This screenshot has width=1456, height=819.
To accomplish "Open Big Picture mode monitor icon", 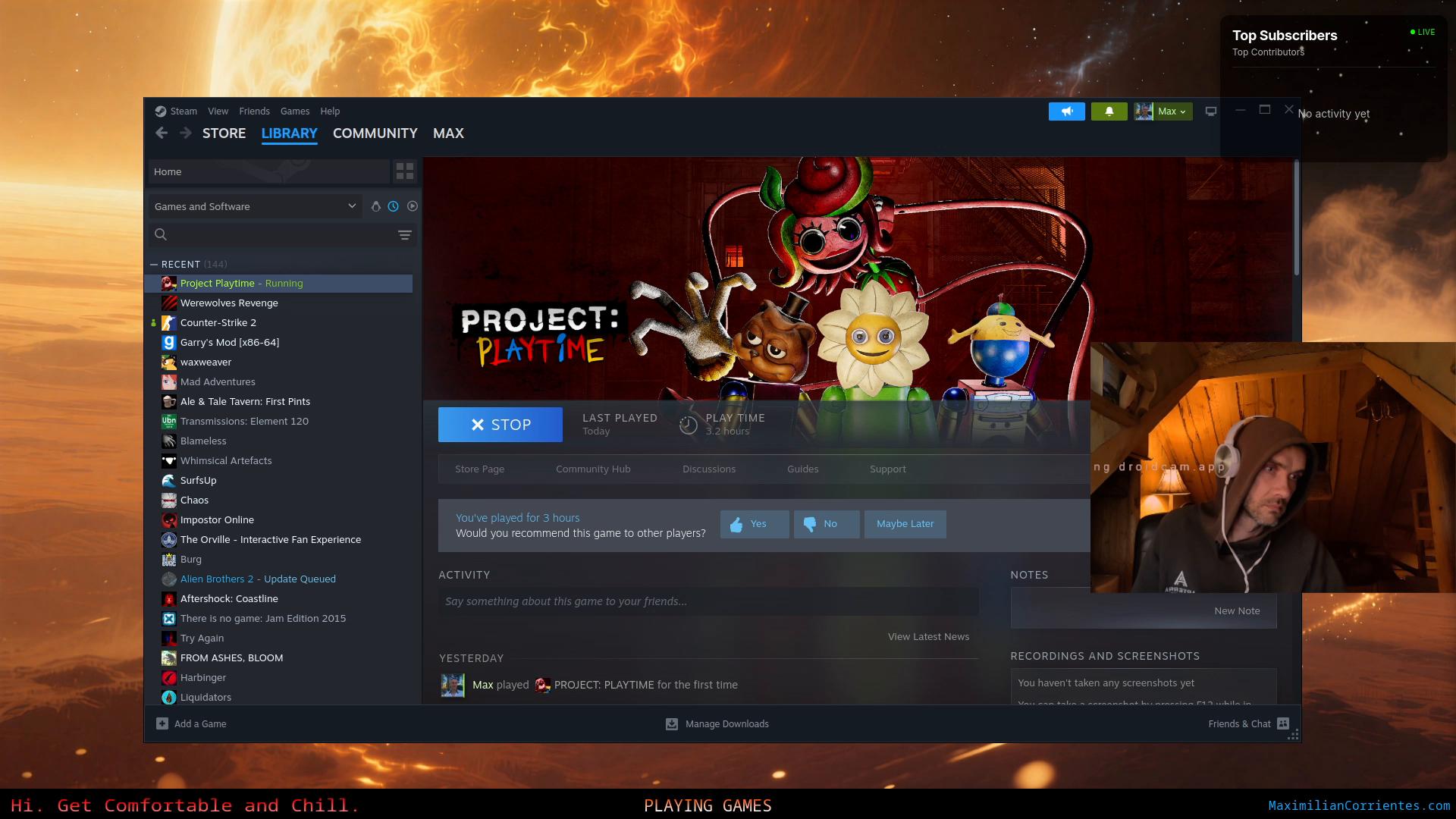I will [x=1211, y=111].
